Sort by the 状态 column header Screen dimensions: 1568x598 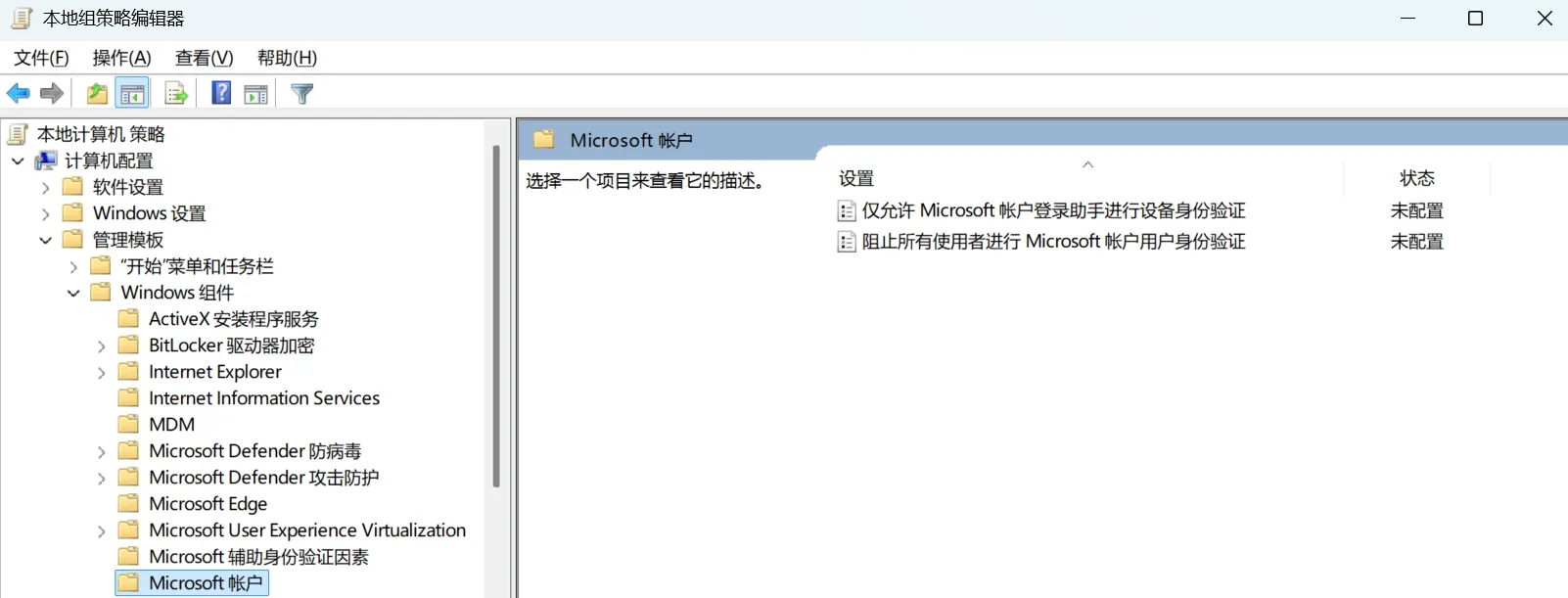1416,178
